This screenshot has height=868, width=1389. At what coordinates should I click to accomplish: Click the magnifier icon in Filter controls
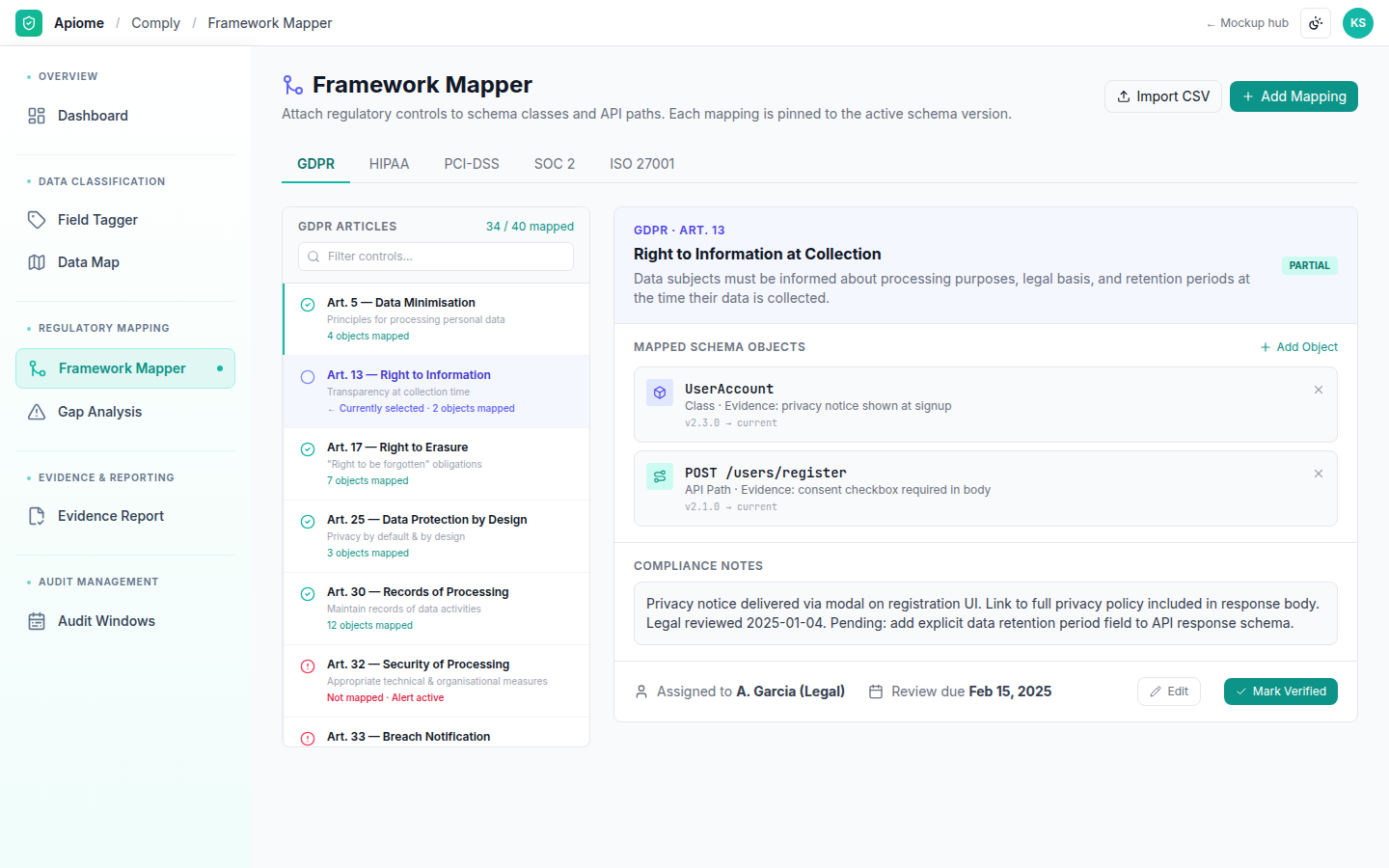coord(313,257)
